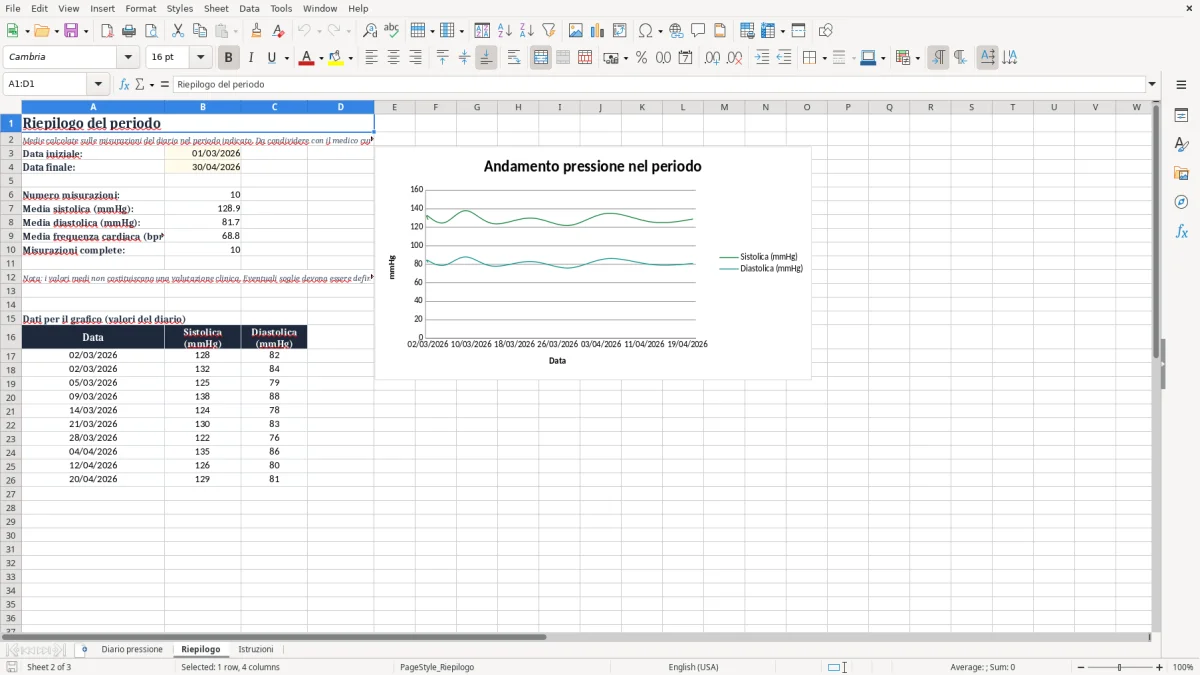Image resolution: width=1200 pixels, height=675 pixels.
Task: Click the Formula equals button
Action: click(165, 85)
